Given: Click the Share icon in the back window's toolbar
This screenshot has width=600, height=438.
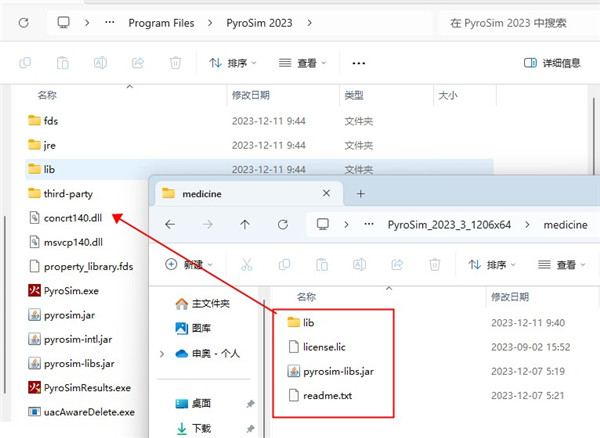Looking at the screenshot, I should pos(138,62).
